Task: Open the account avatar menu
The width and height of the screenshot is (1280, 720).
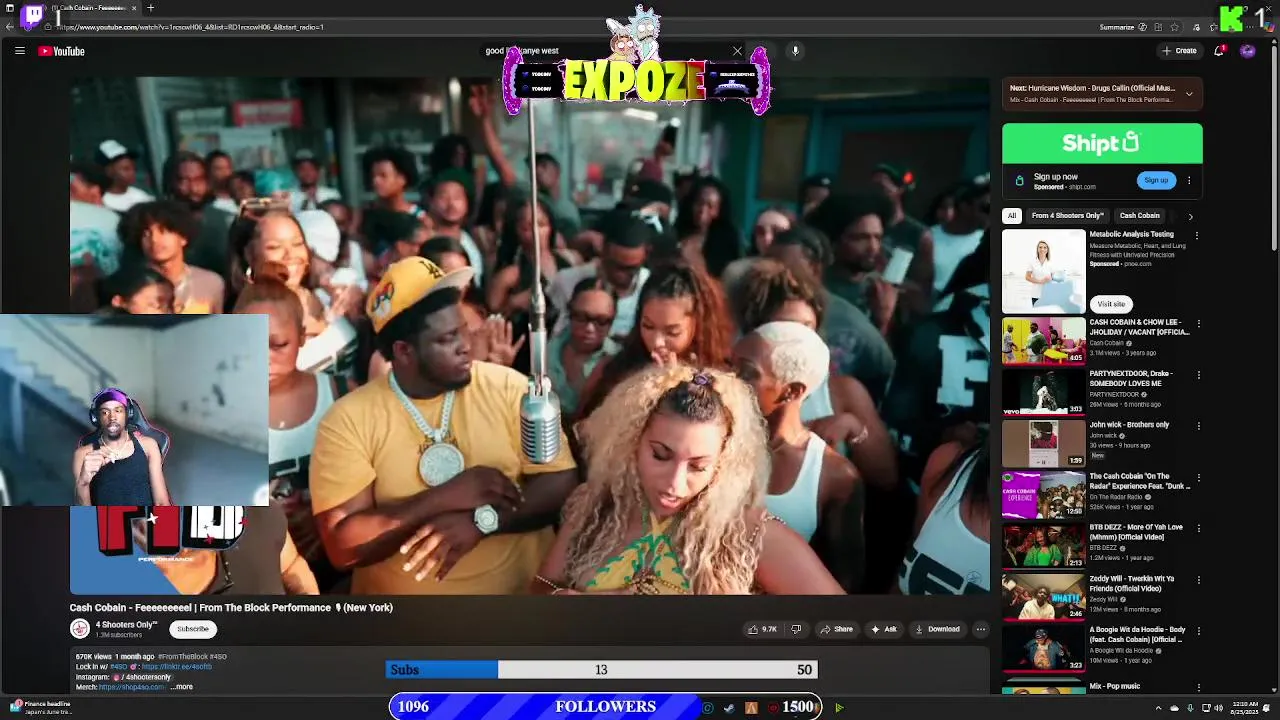Action: click(1247, 51)
